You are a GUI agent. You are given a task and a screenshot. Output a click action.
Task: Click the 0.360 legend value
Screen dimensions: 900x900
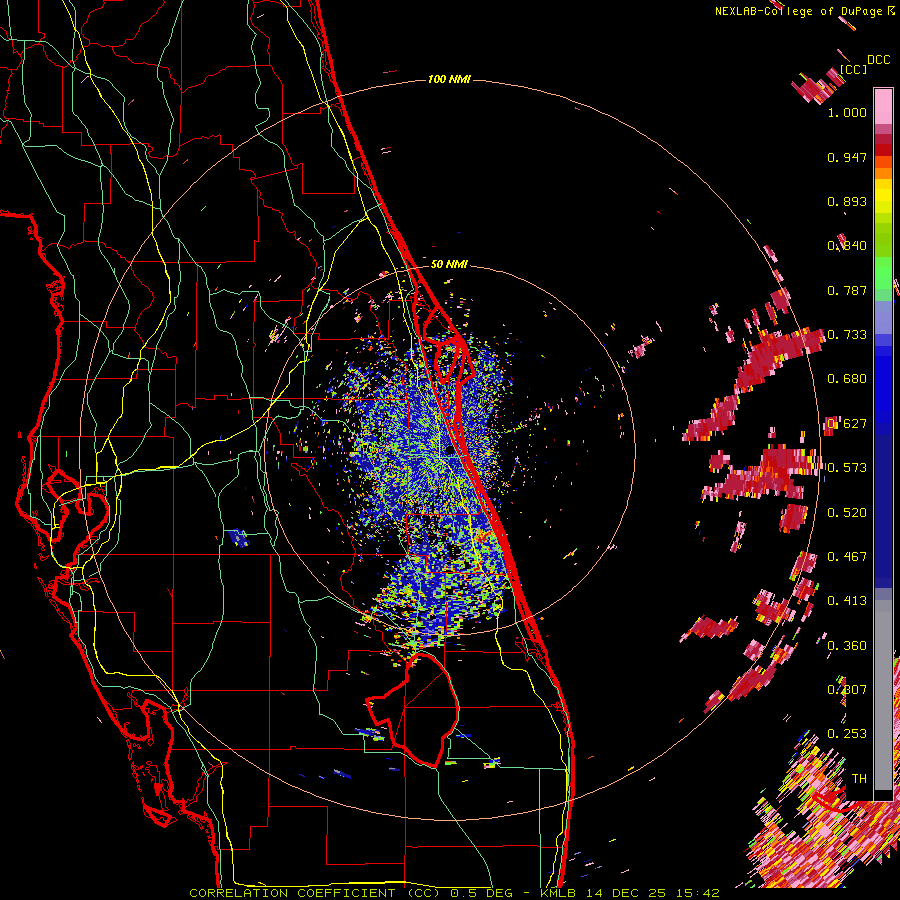[847, 646]
